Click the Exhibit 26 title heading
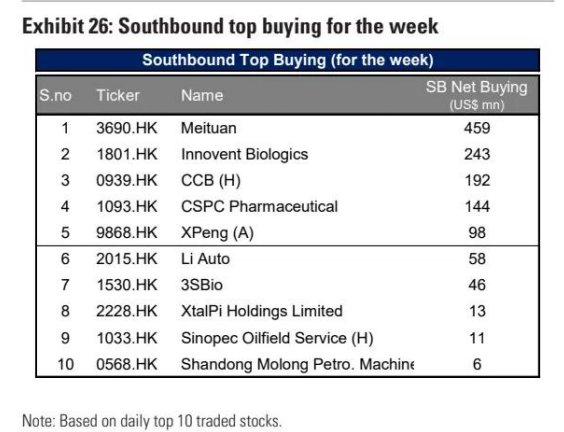The height and width of the screenshot is (432, 564). pyautogui.click(x=230, y=27)
